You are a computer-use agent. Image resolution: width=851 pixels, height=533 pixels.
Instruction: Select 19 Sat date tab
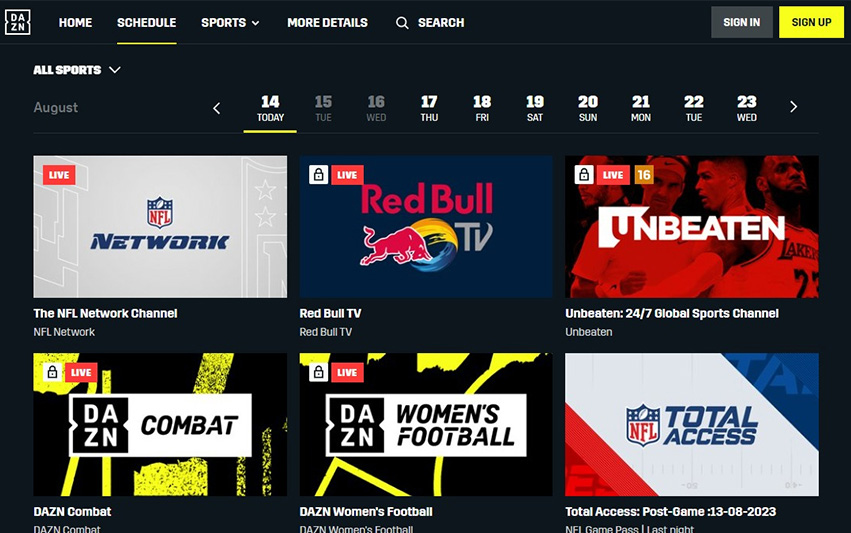pyautogui.click(x=535, y=109)
